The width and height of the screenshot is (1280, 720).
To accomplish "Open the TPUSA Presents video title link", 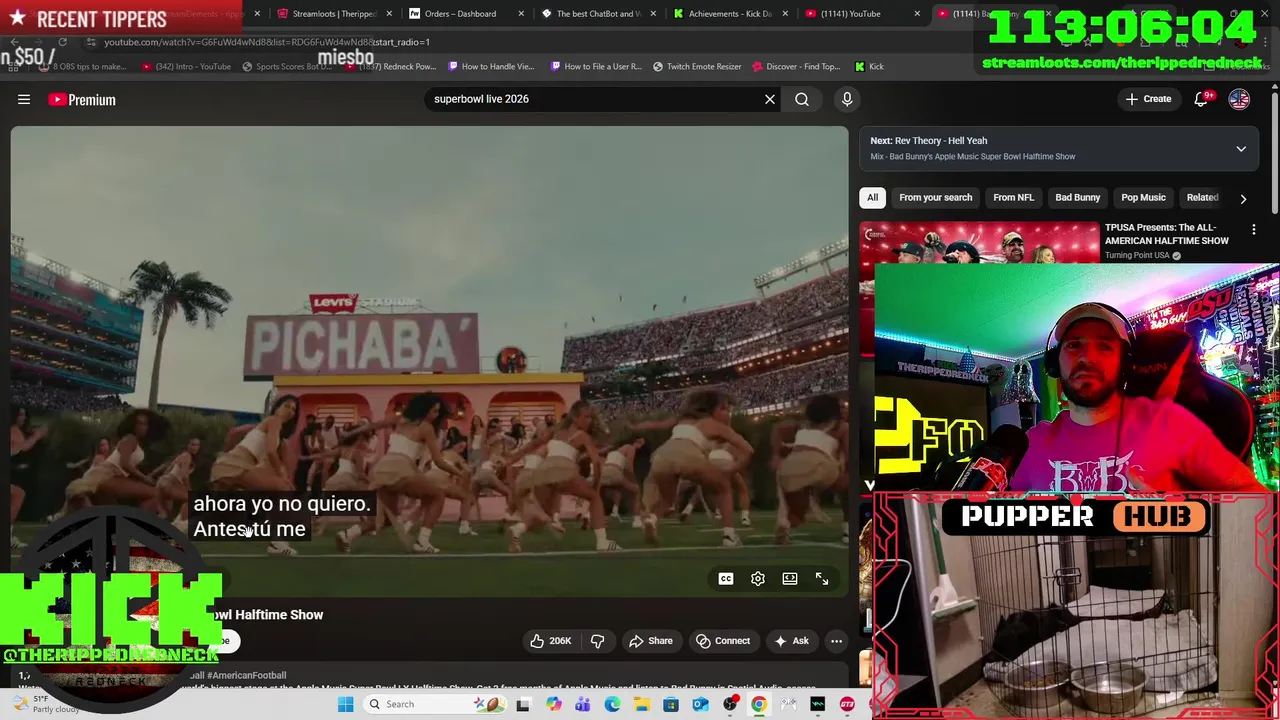I will tap(1166, 234).
